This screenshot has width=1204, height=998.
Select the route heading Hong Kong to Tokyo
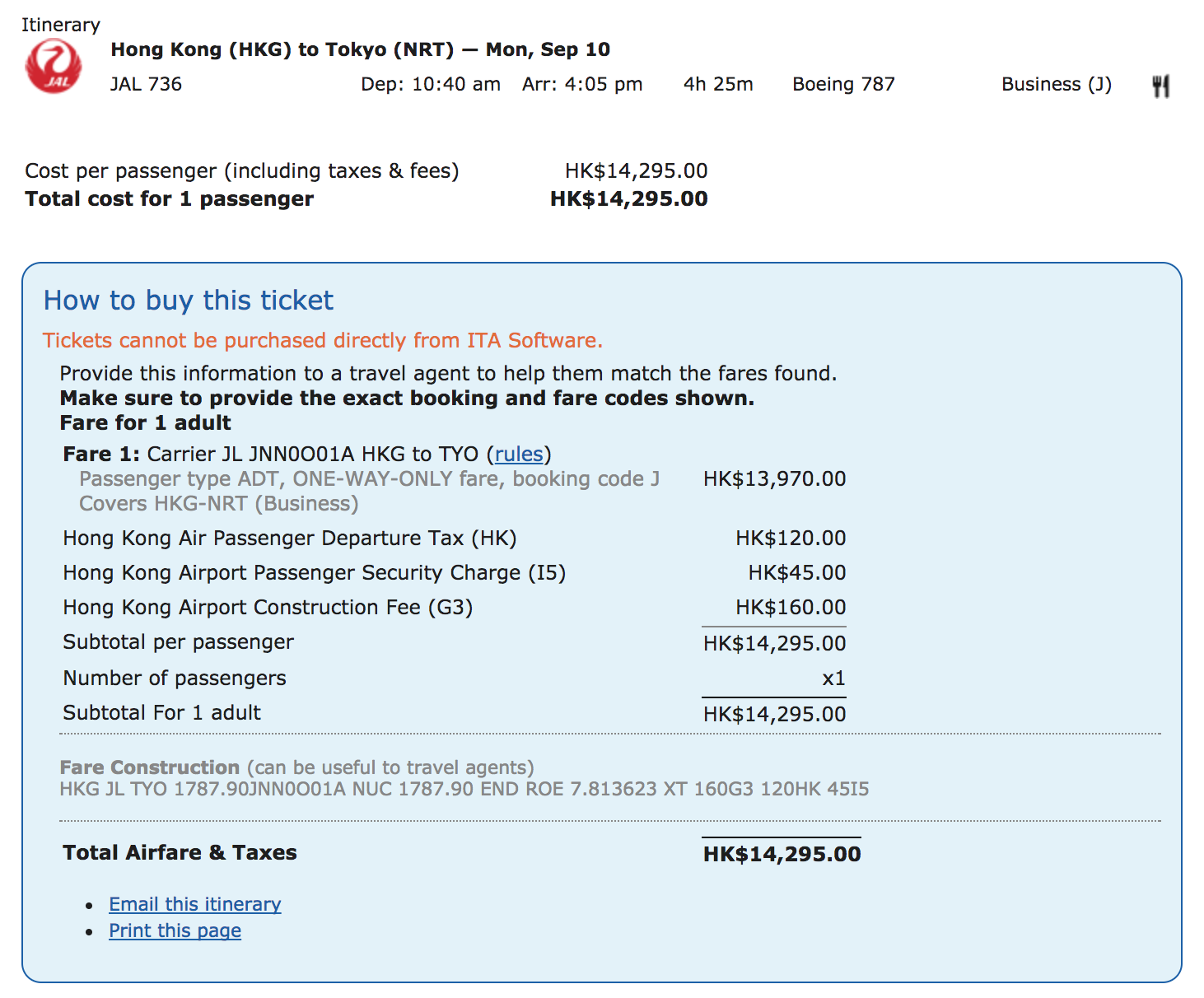coord(360,49)
